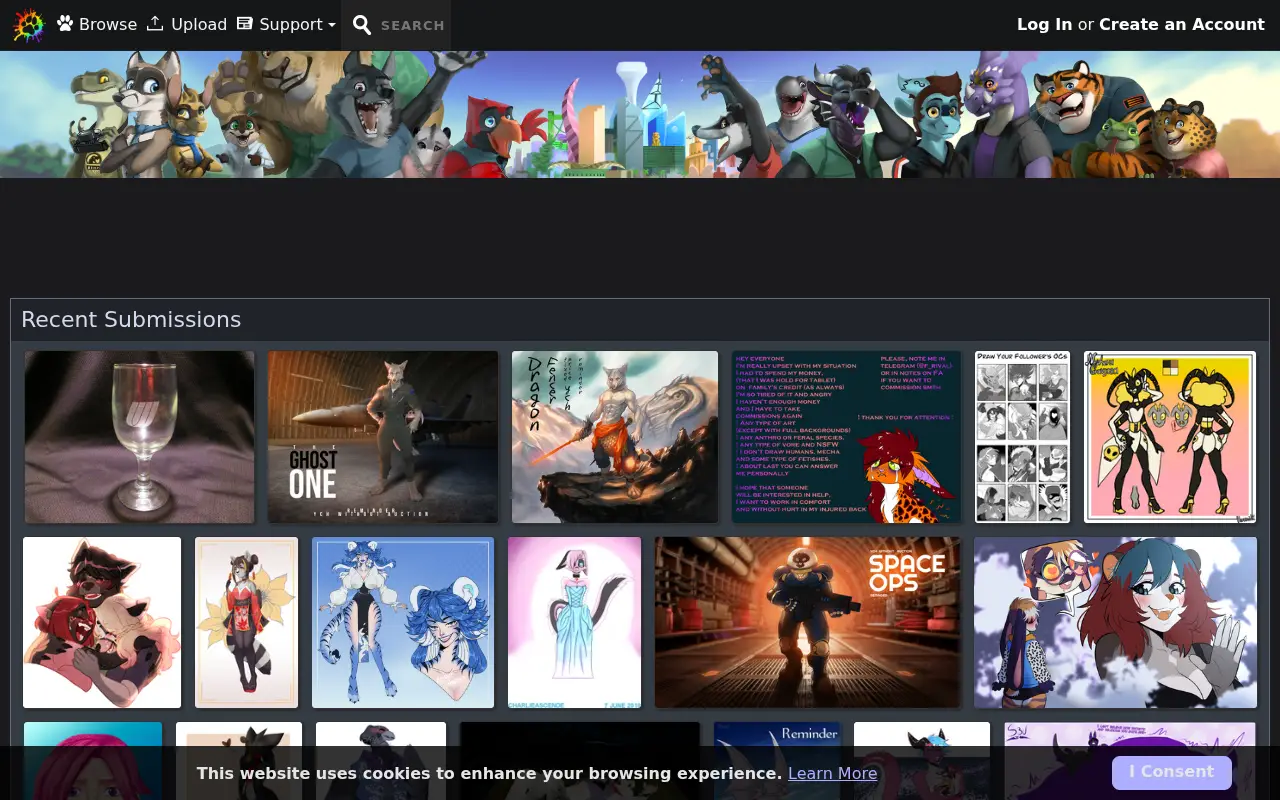Open Draw Your Follower's OCs thumbnail

pyautogui.click(x=1022, y=436)
